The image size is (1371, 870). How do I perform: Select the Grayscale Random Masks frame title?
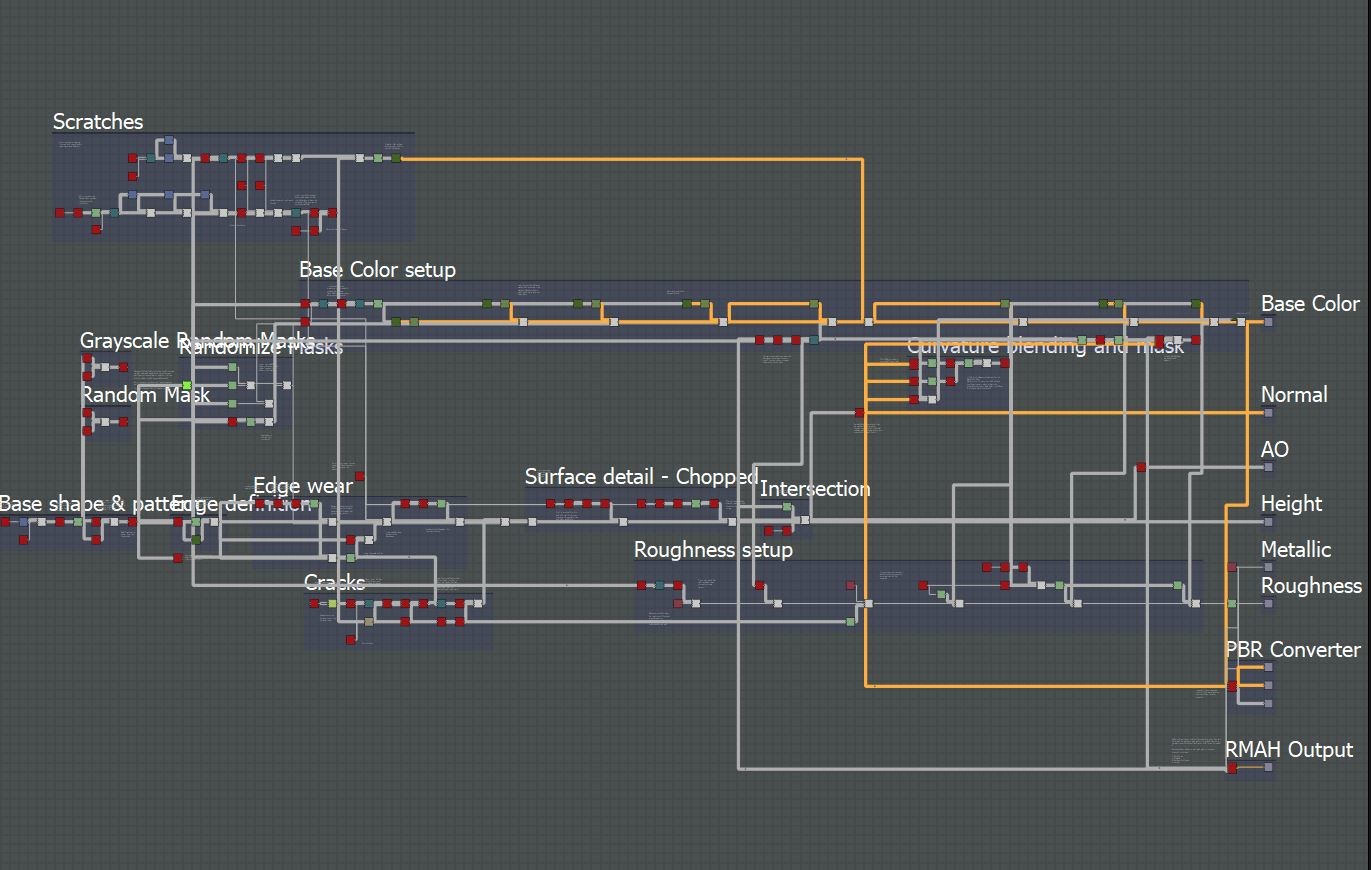(x=197, y=341)
